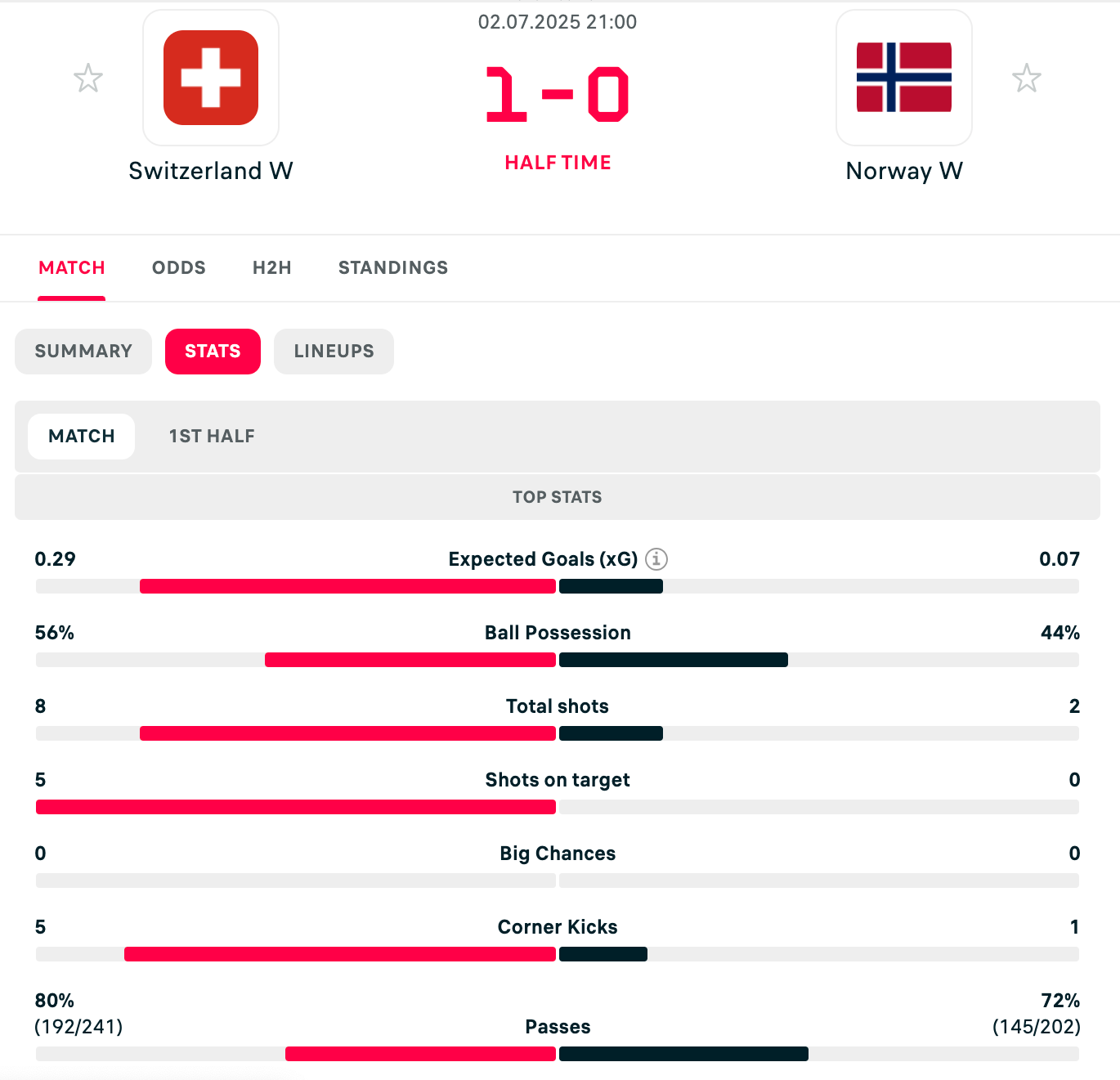View the LINEUPS section
The height and width of the screenshot is (1080, 1120).
pos(334,352)
